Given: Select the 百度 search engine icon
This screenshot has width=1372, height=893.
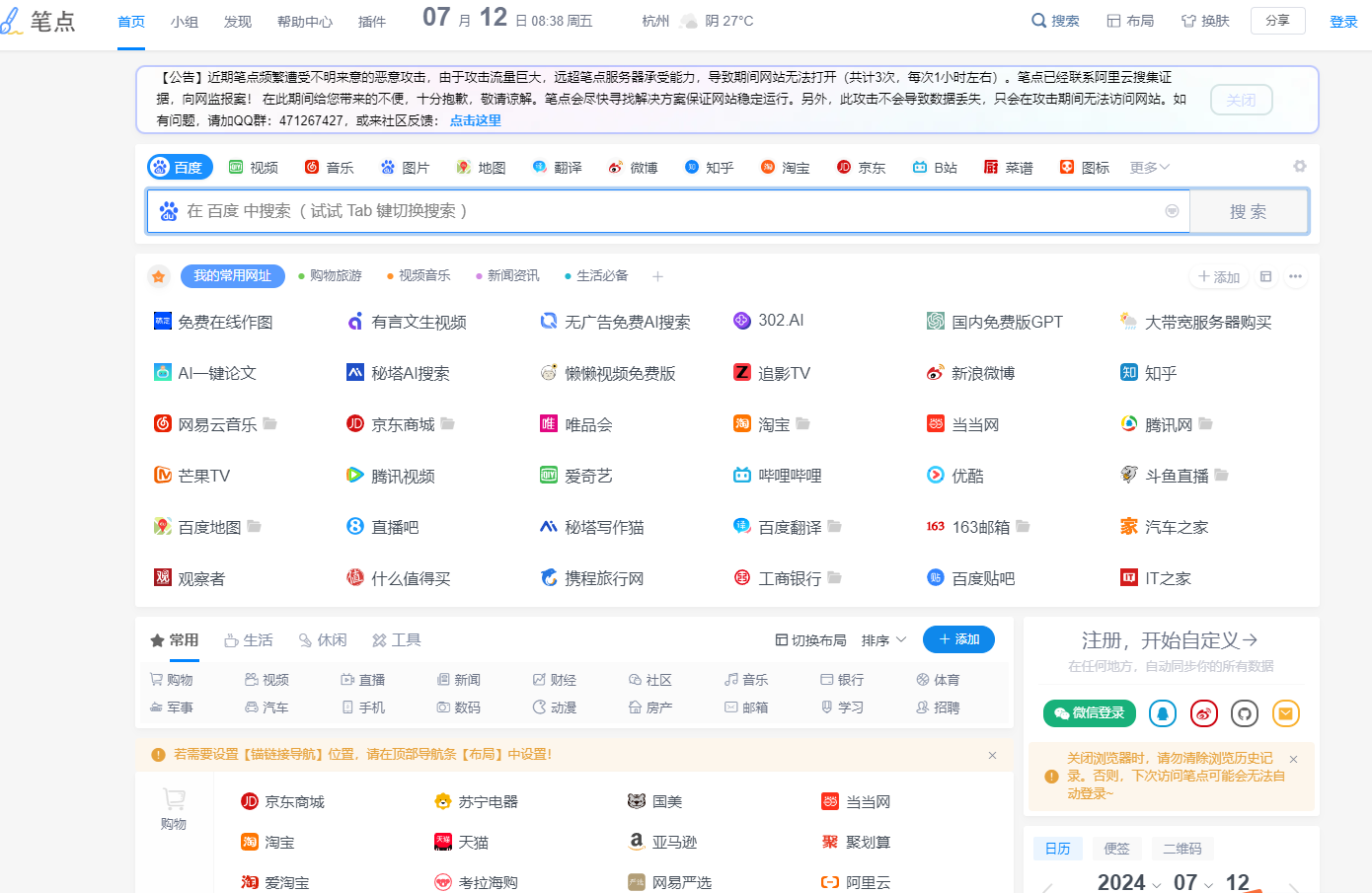Looking at the screenshot, I should tap(180, 167).
